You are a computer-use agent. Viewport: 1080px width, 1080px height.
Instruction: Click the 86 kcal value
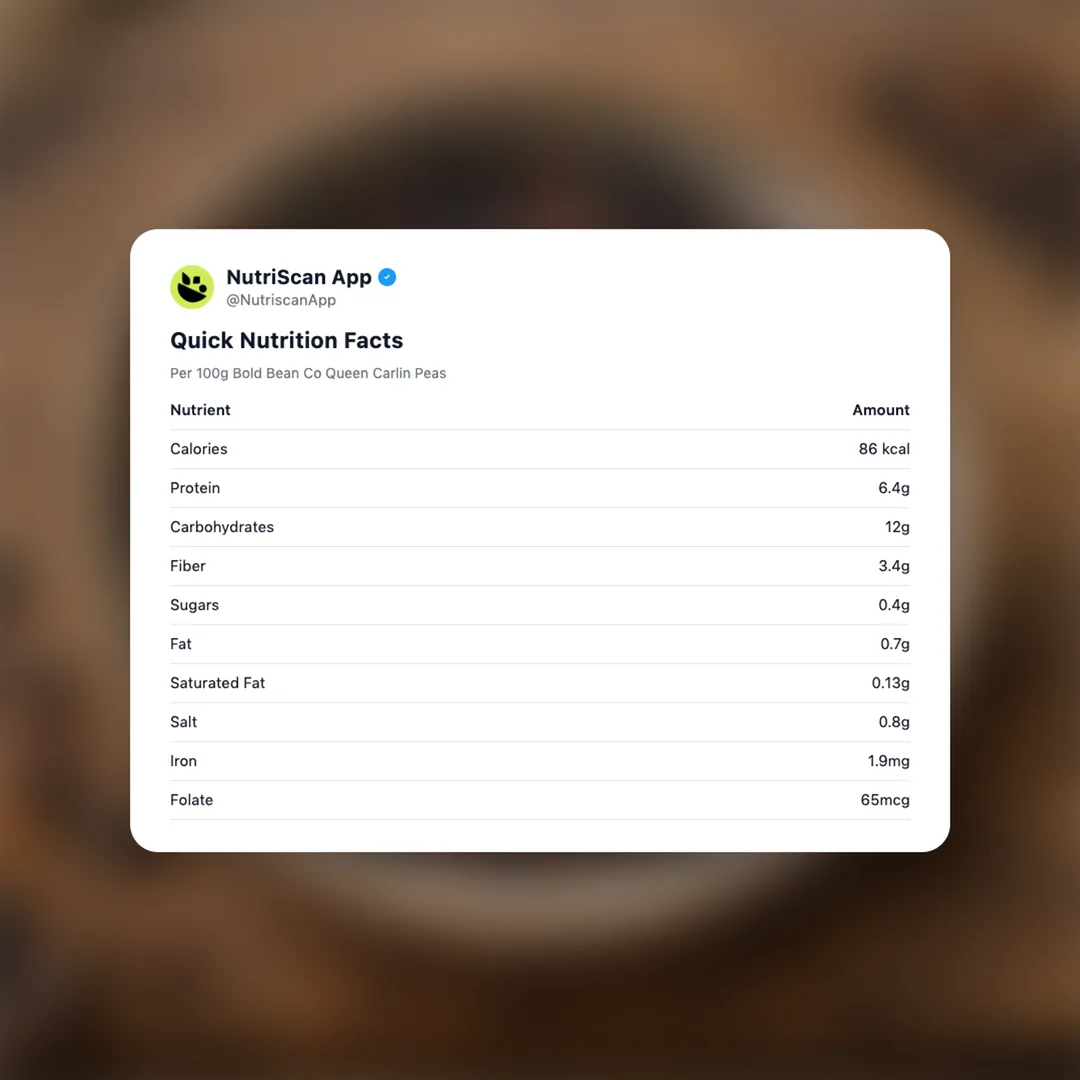point(884,449)
